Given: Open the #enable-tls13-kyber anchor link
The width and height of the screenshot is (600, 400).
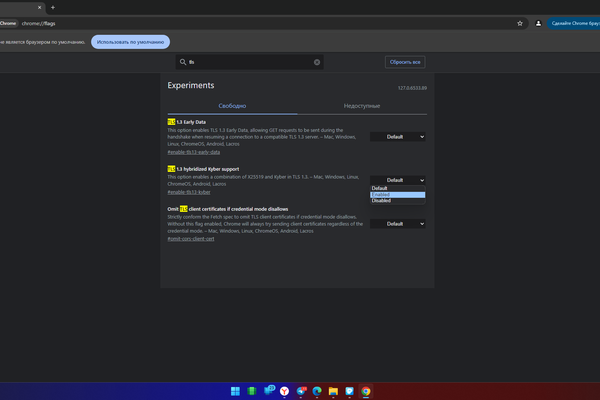Looking at the screenshot, I should click(189, 192).
